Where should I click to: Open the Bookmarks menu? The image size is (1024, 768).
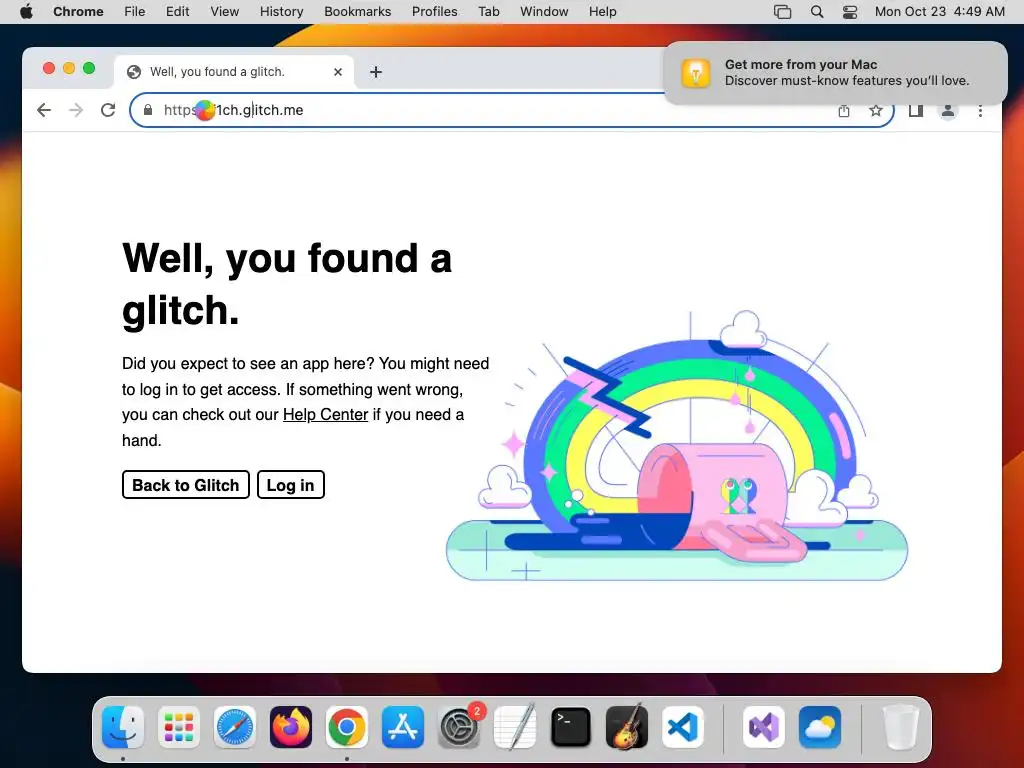(x=357, y=12)
